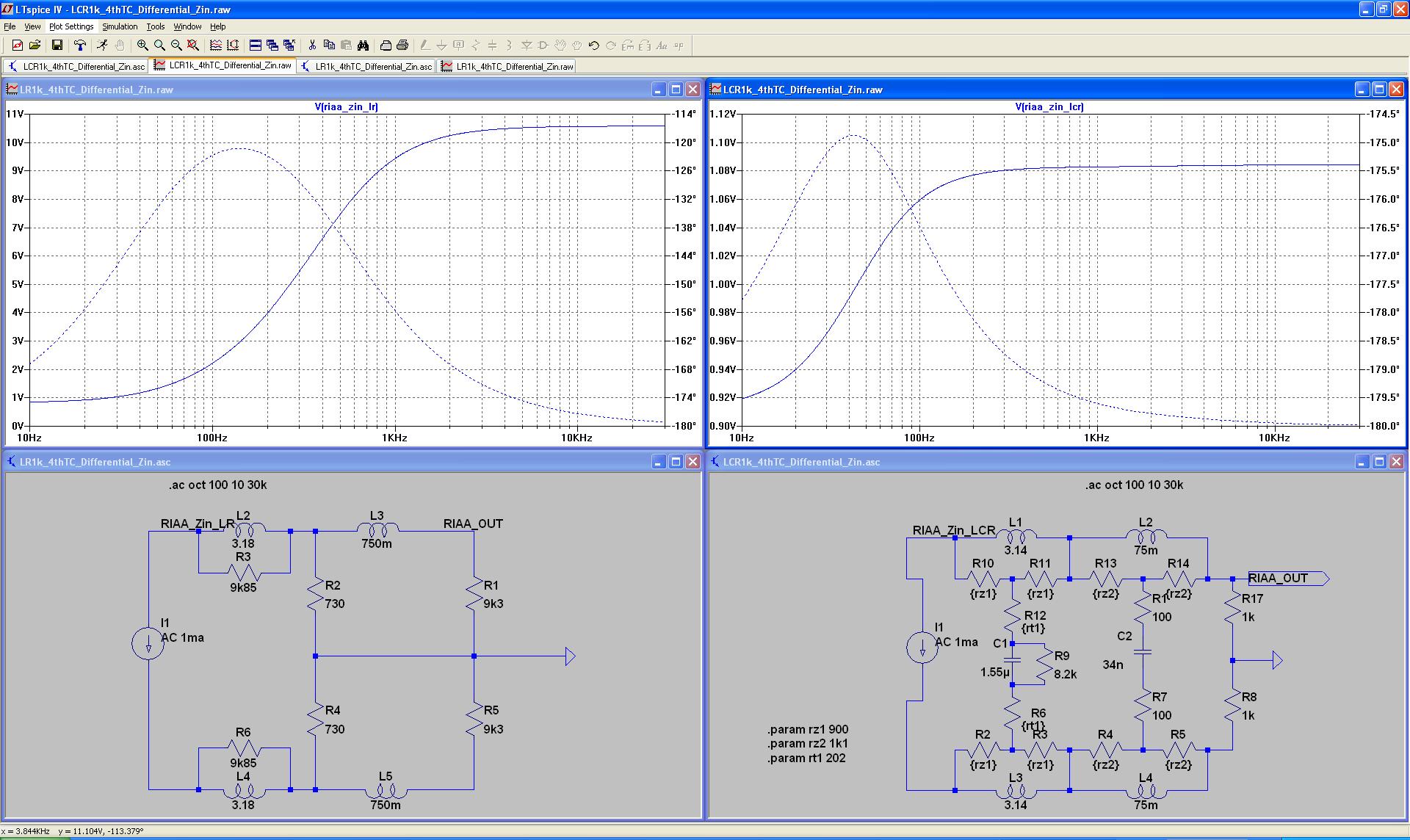Maximize the LR1k_4thTC_Differential_Zin.asc window
Viewport: 1410px width, 840px height.
[676, 462]
